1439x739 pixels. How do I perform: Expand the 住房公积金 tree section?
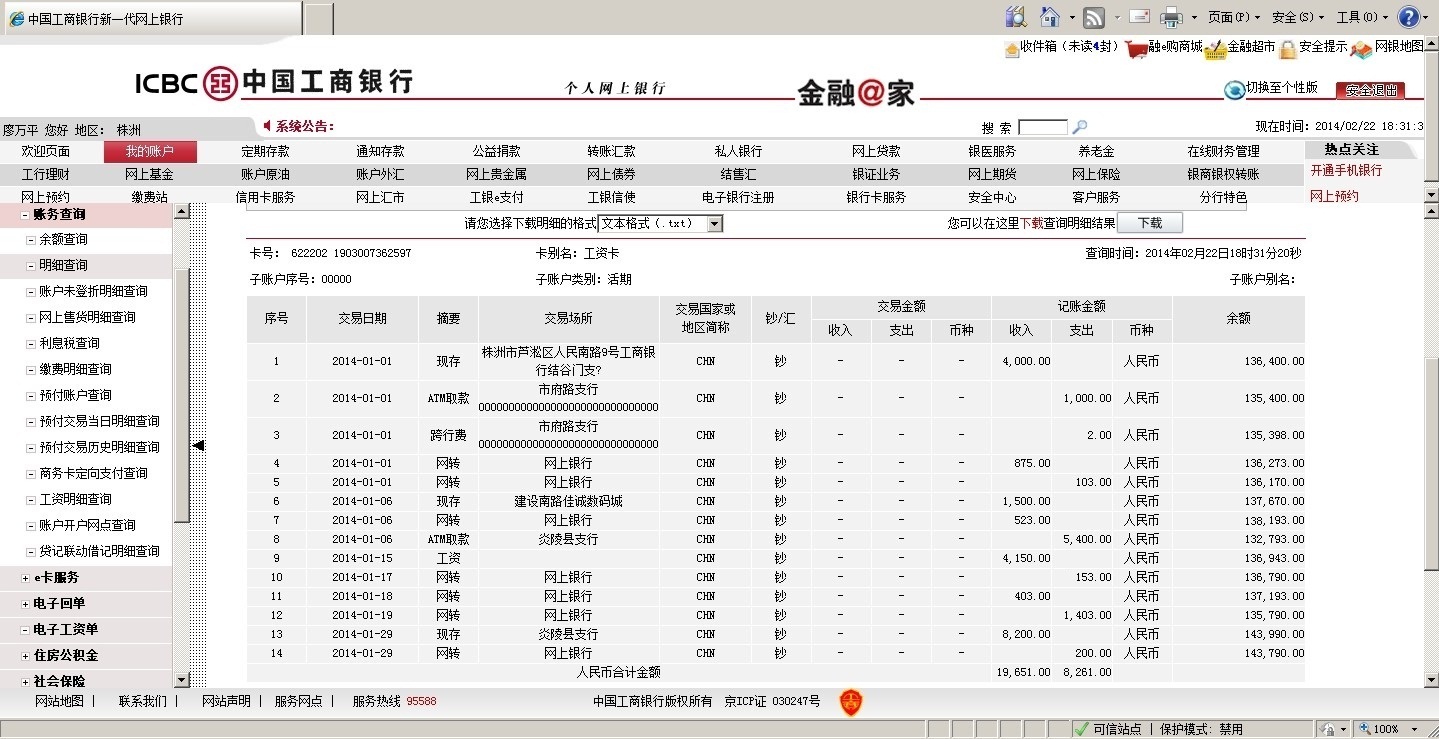click(x=25, y=656)
